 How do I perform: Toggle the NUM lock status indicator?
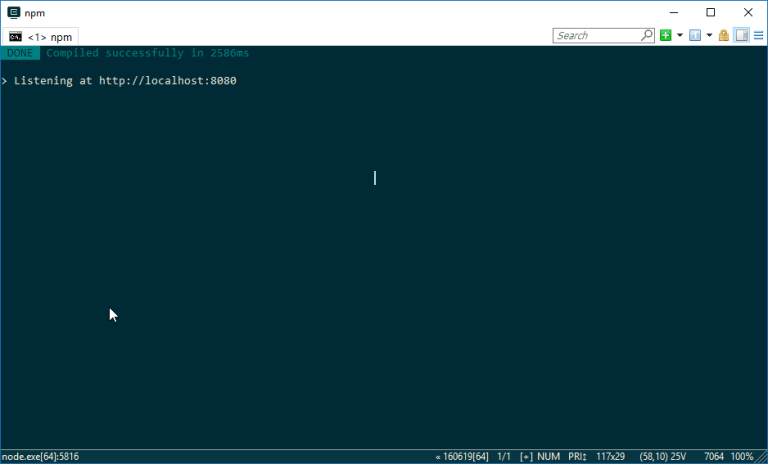pyautogui.click(x=548, y=456)
